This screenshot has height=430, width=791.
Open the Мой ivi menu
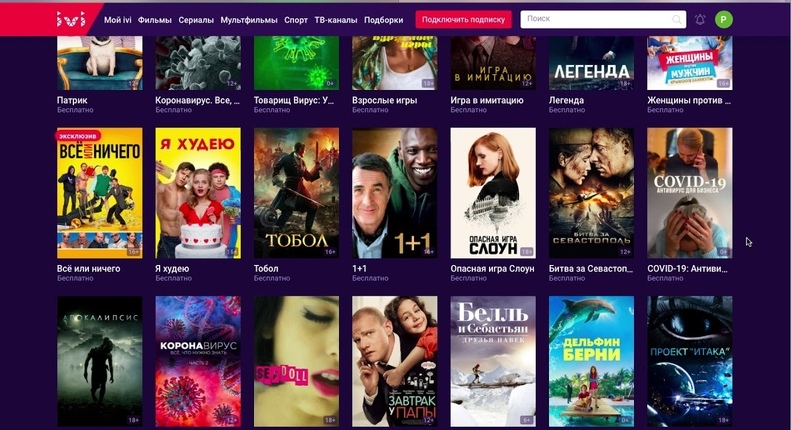[118, 20]
